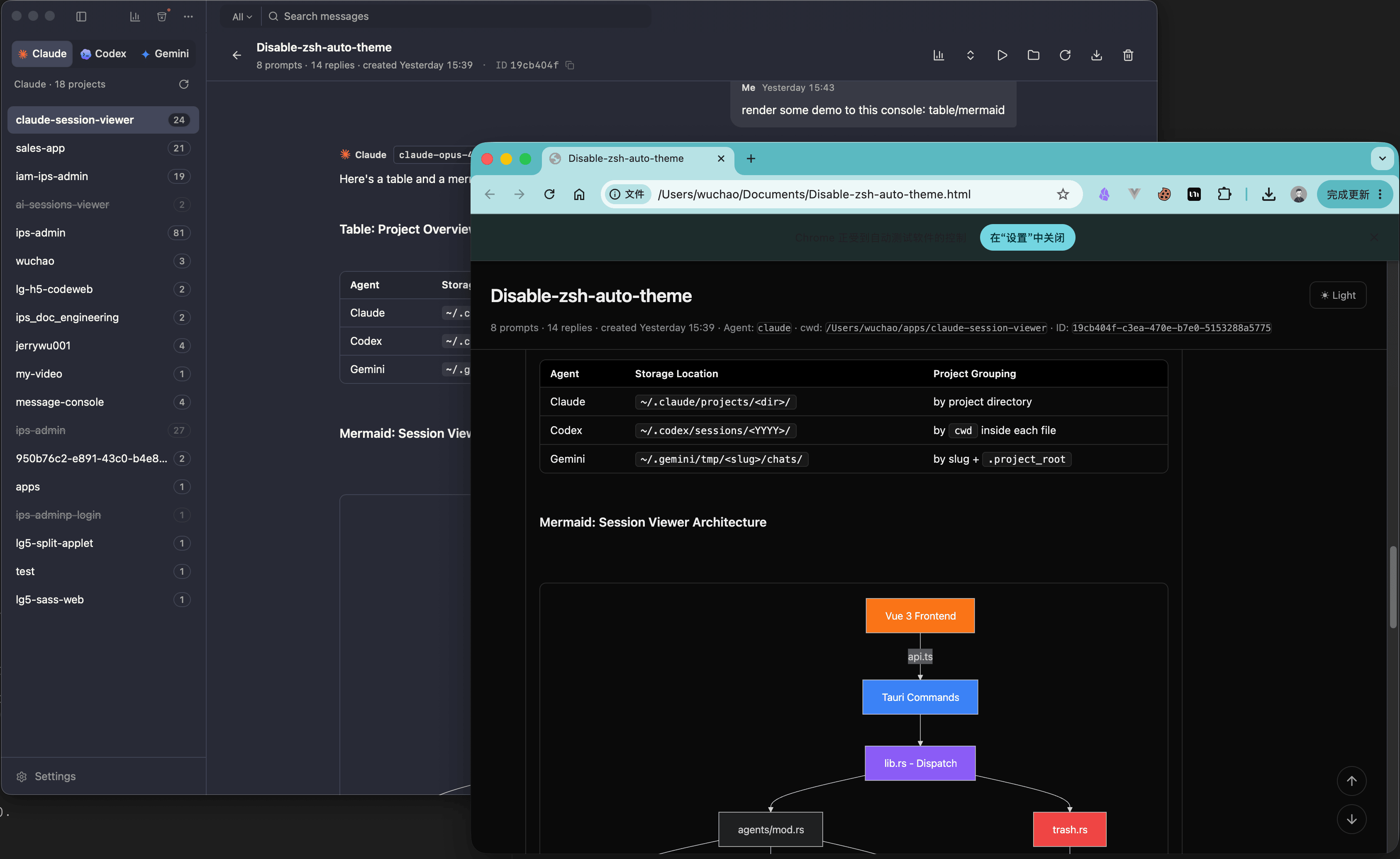Click the 在“设置”中关闭 button
This screenshot has height=859, width=1400.
(1027, 237)
